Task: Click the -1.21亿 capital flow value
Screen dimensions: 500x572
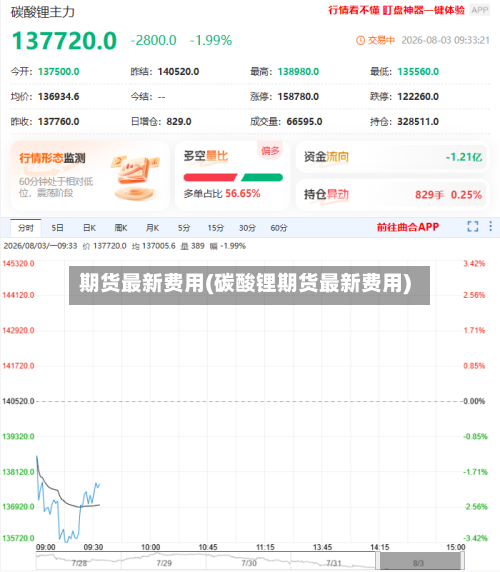Action: (464, 157)
